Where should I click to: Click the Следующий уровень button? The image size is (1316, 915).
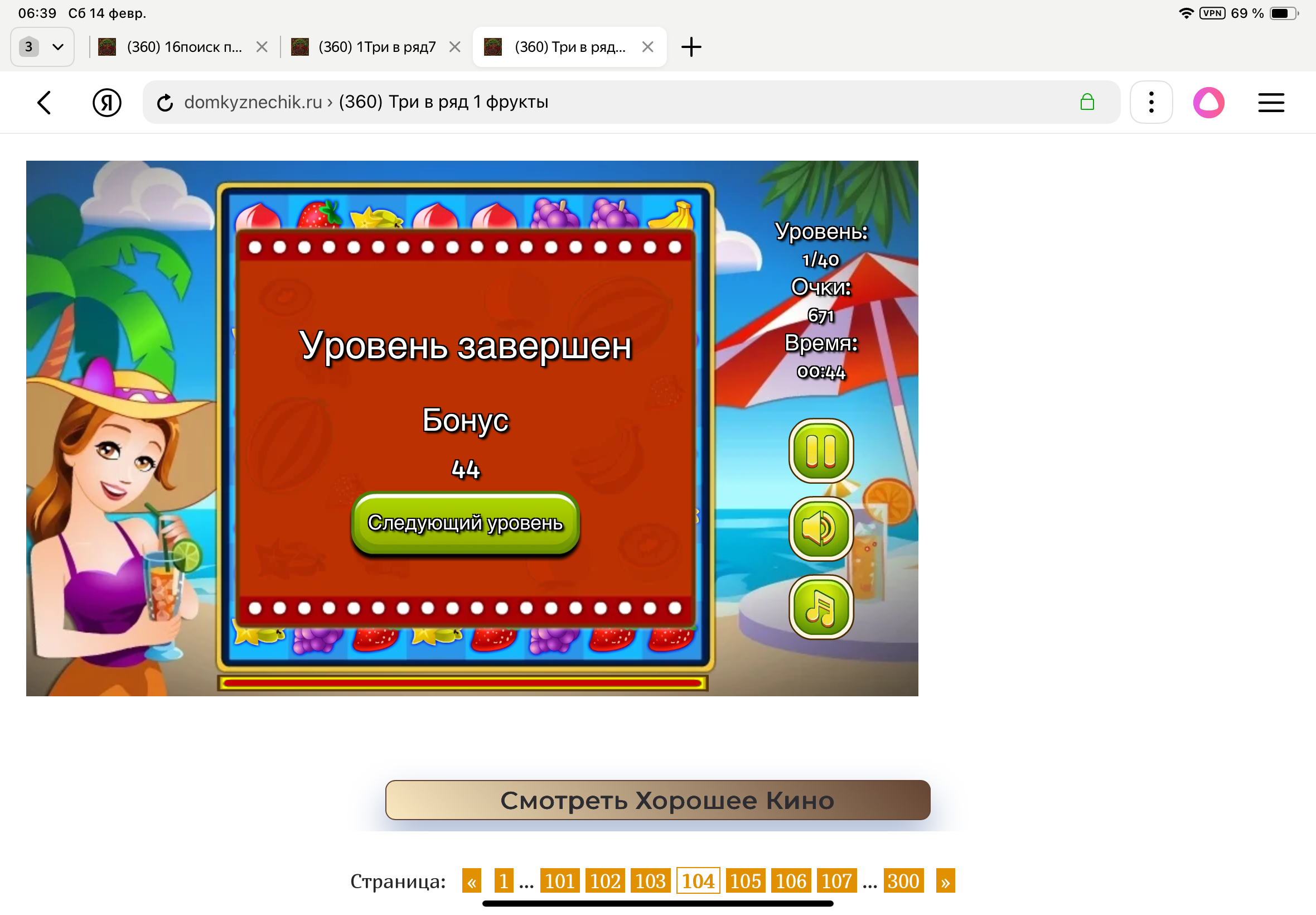(465, 522)
